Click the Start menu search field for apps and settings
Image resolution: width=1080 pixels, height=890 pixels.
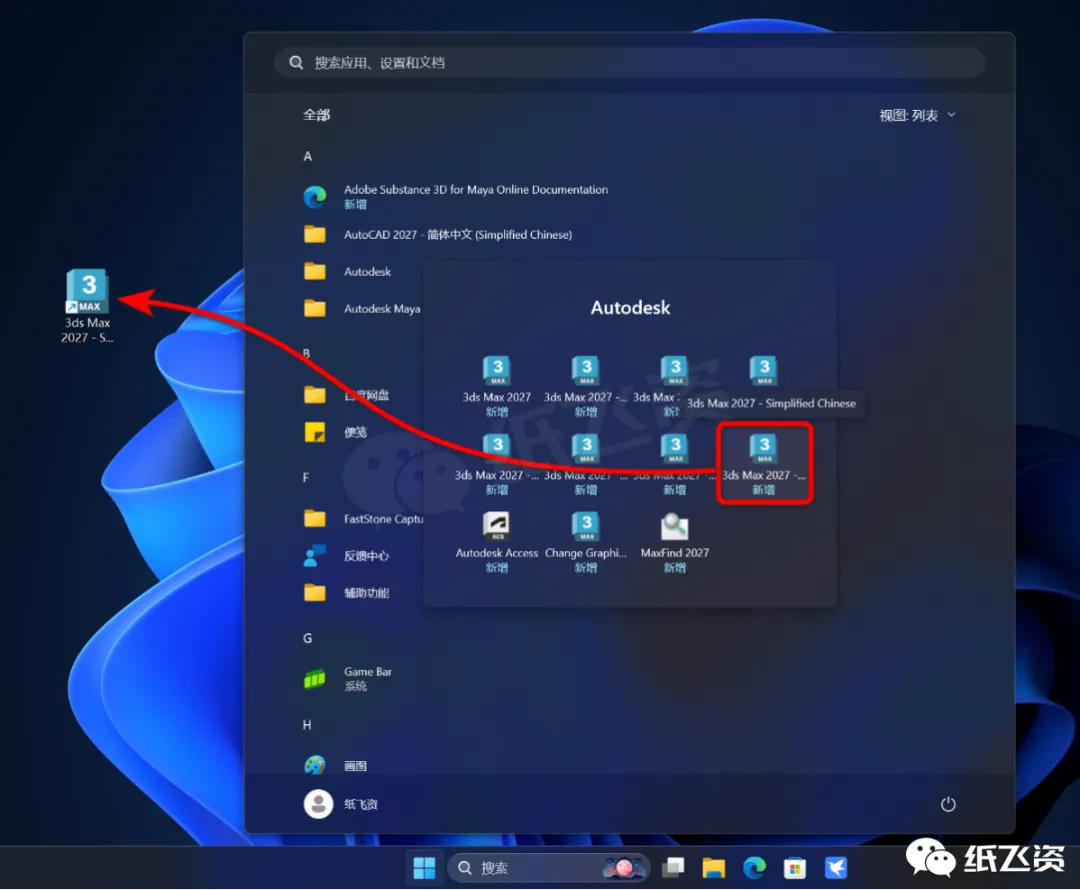pyautogui.click(x=630, y=63)
